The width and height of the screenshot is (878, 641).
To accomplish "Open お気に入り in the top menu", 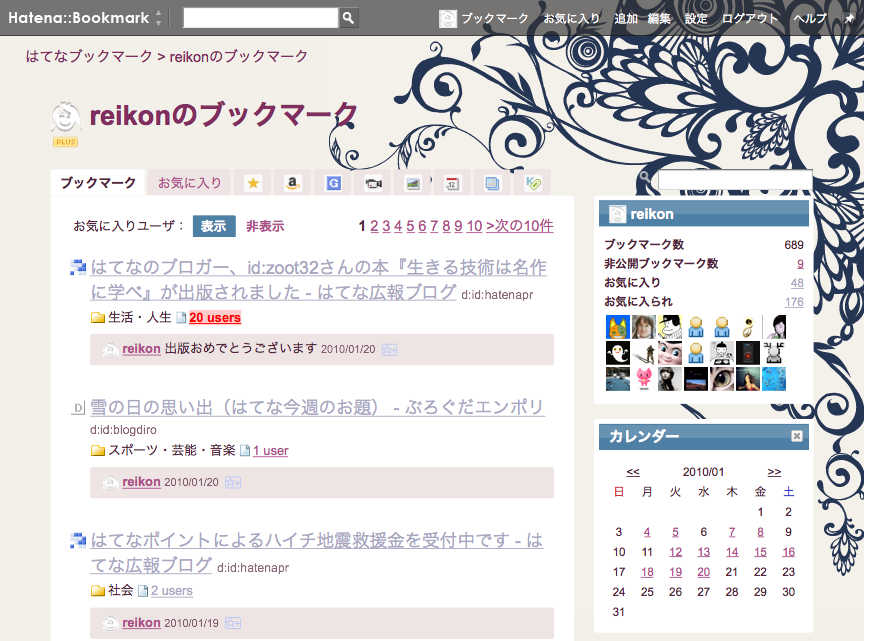I will [x=571, y=18].
